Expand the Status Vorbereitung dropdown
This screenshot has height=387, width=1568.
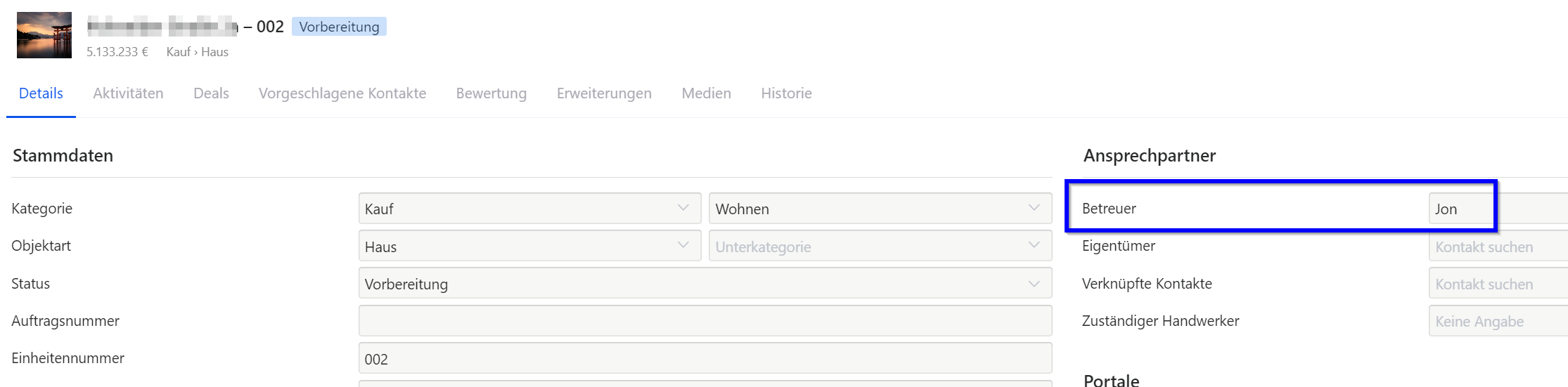[705, 284]
